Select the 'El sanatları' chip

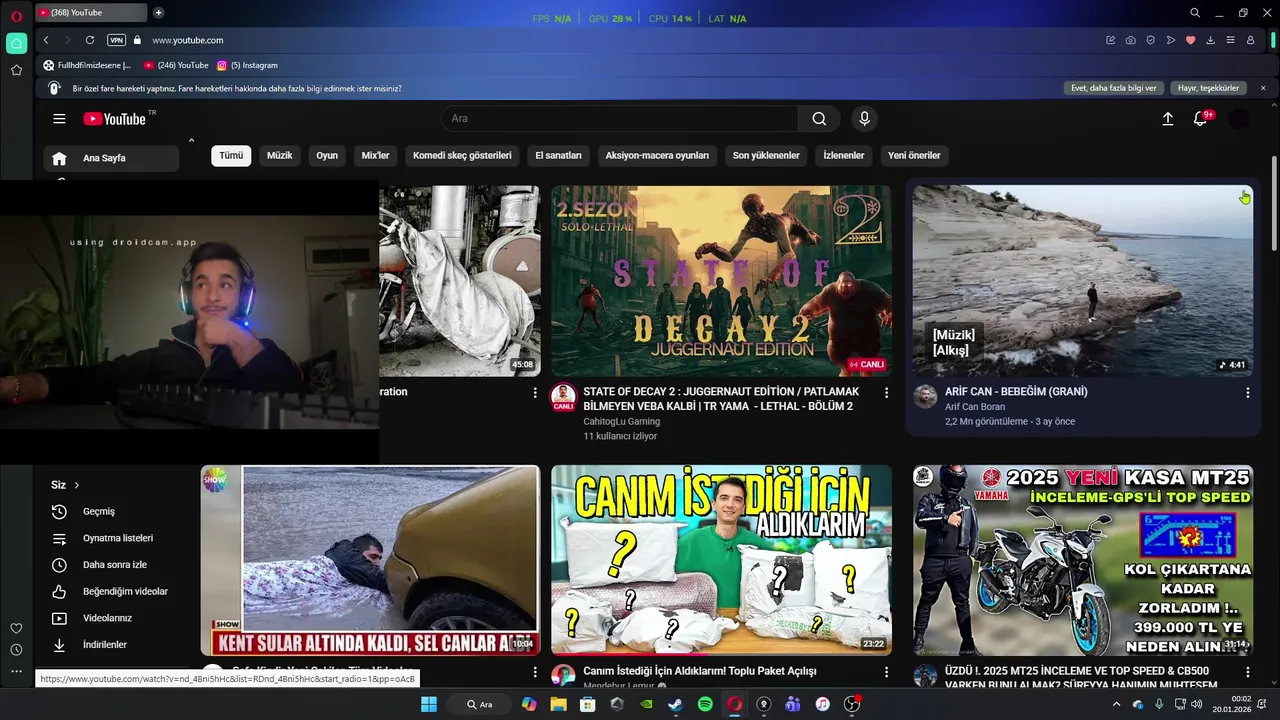coord(558,156)
